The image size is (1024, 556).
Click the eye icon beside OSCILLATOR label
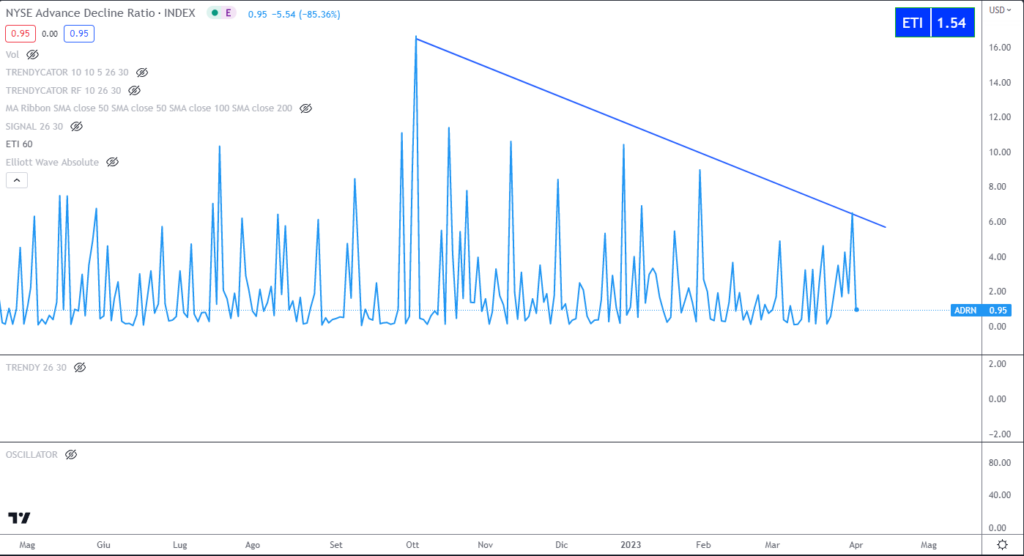(71, 454)
